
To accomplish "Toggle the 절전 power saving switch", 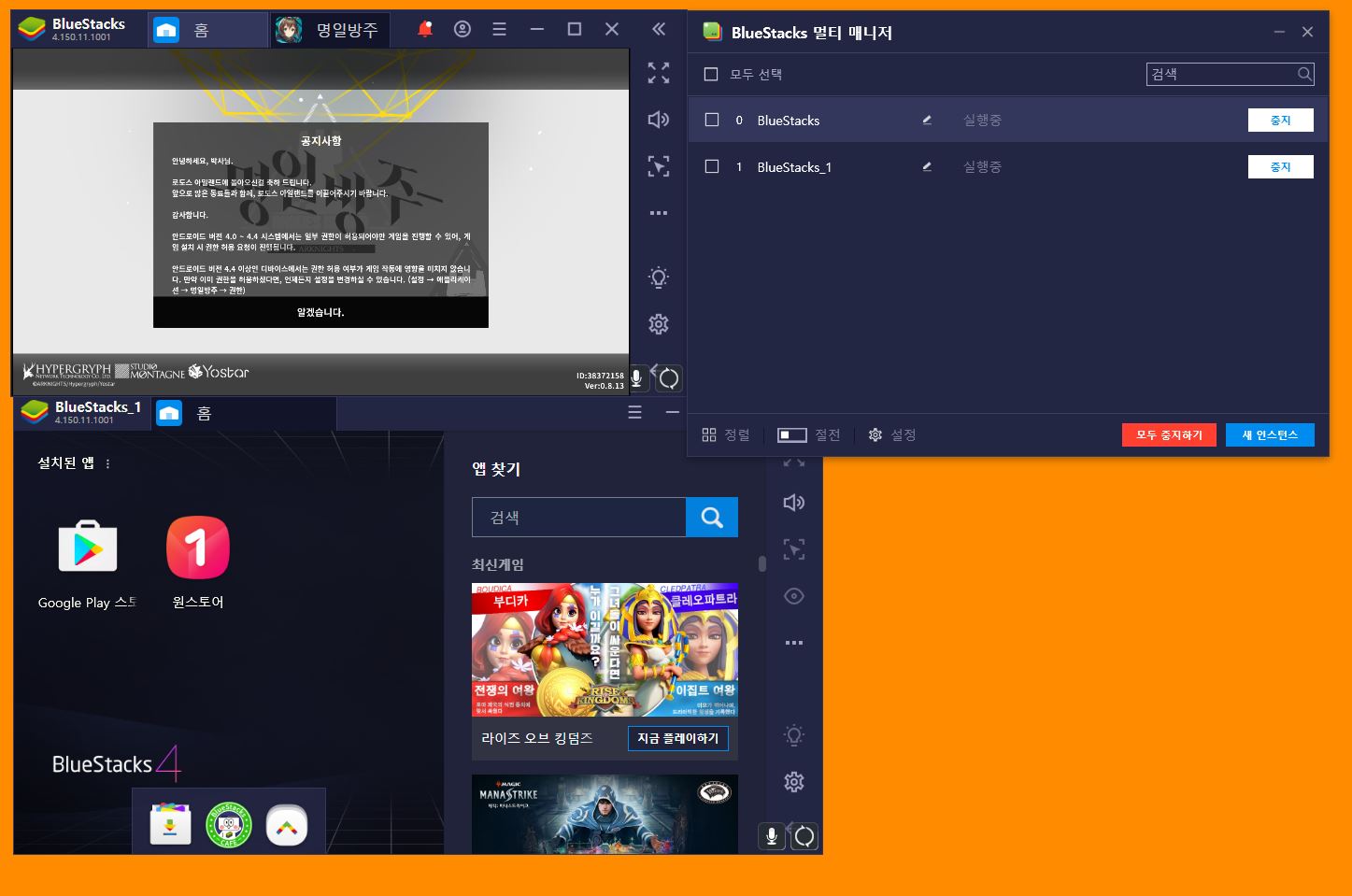I will (x=791, y=434).
